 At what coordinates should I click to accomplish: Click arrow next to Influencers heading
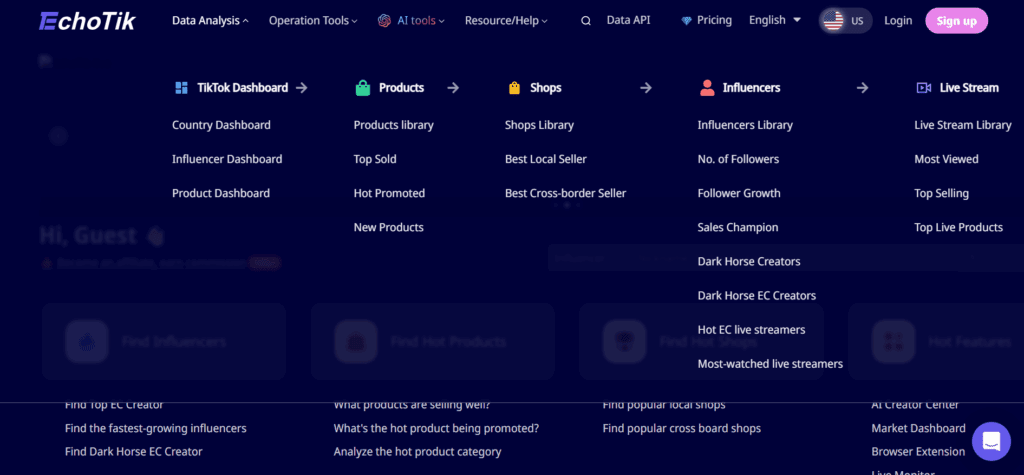863,88
